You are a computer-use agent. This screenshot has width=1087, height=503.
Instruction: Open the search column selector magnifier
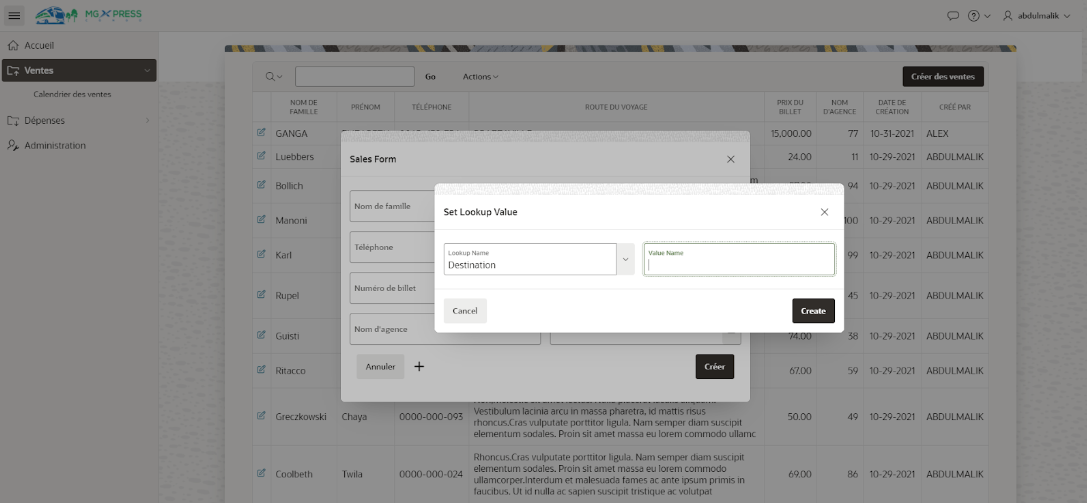274,76
